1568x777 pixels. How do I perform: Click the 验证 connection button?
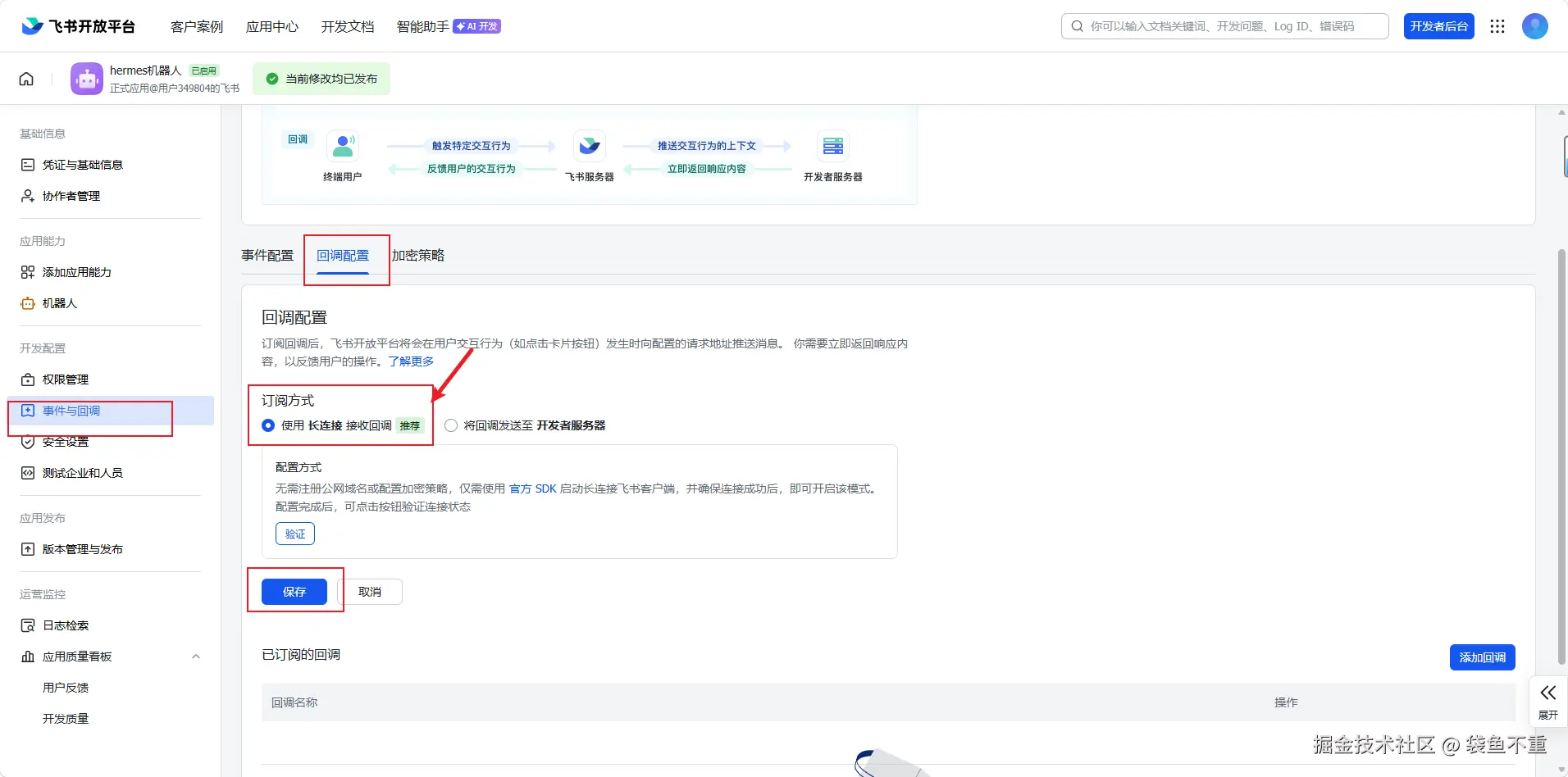pyautogui.click(x=295, y=534)
